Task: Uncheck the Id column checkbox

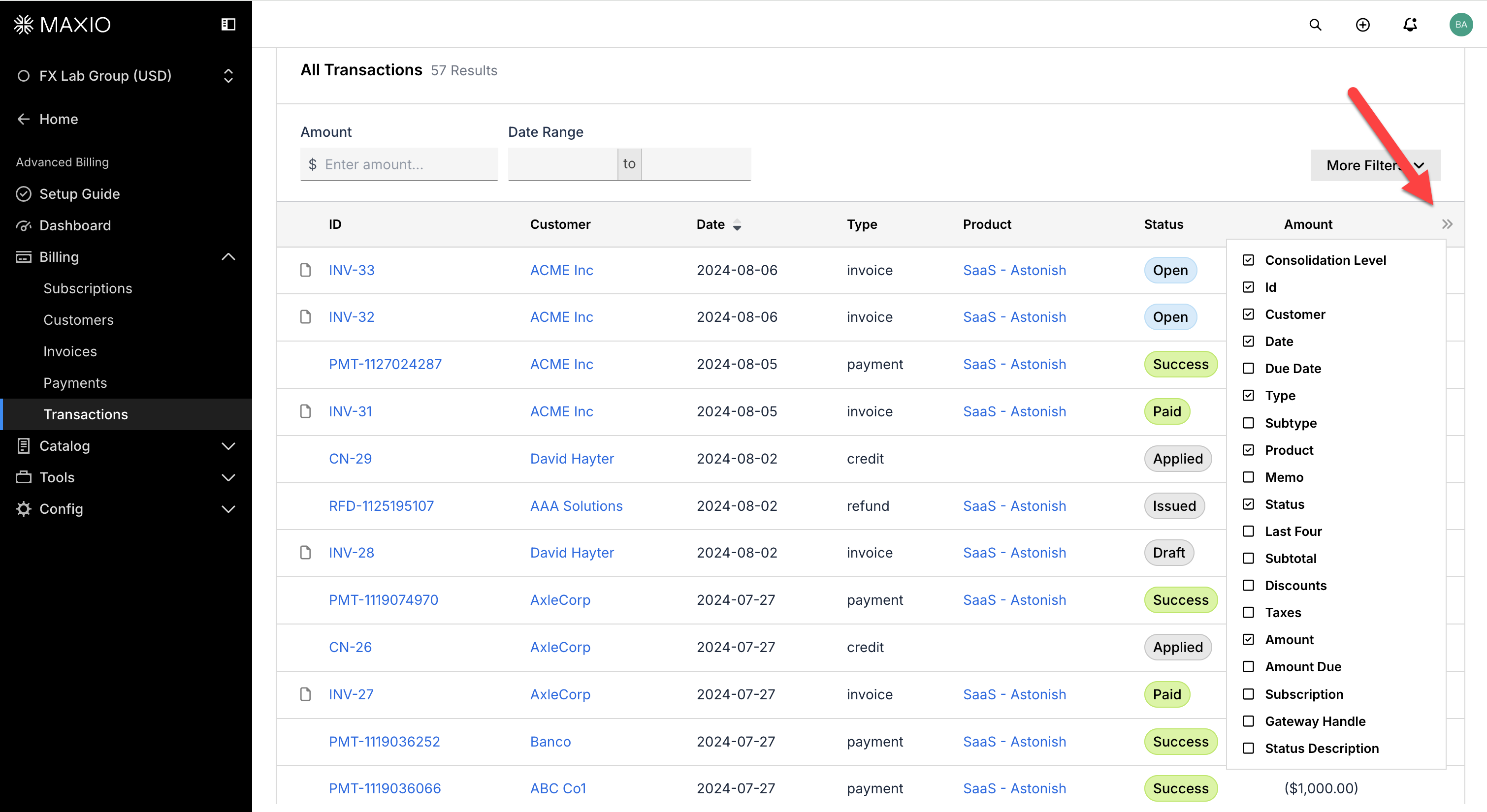Action: click(1248, 287)
